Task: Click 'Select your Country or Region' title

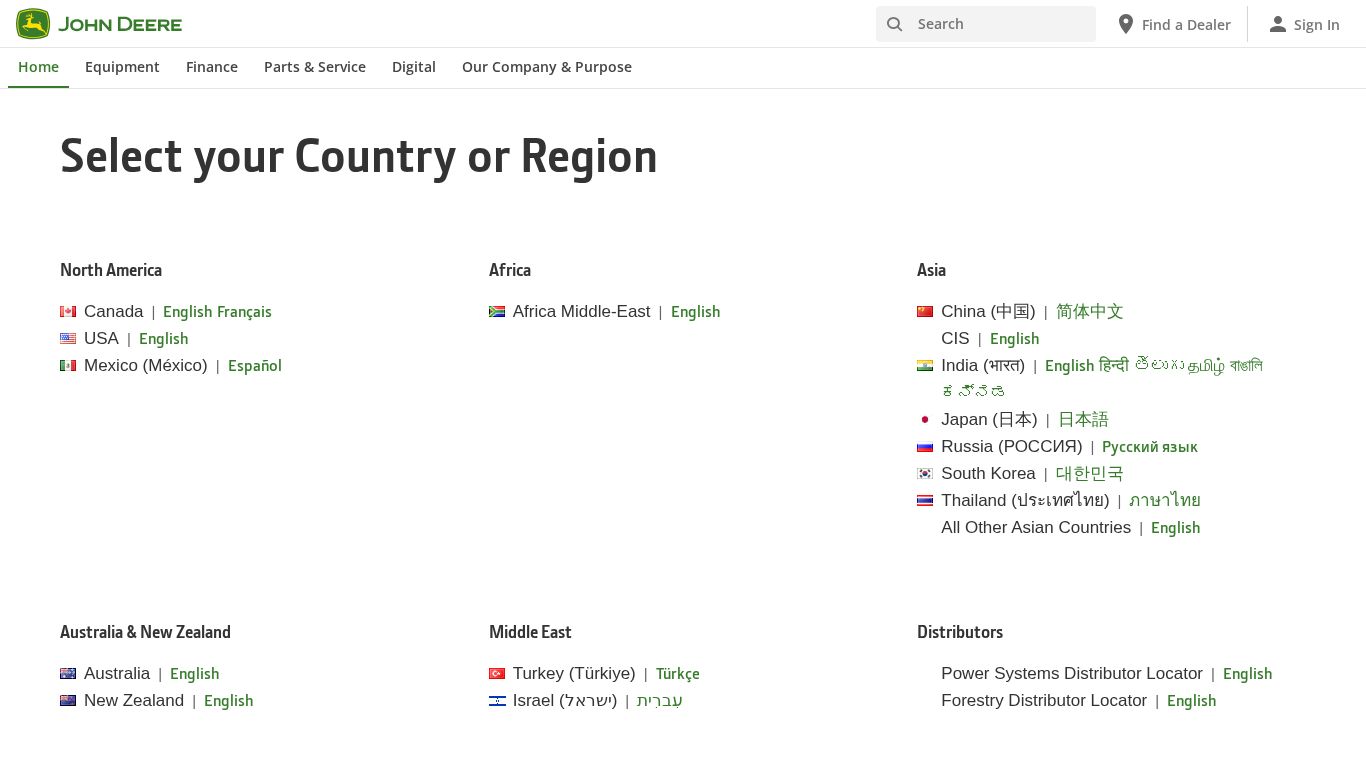Action: click(x=359, y=157)
